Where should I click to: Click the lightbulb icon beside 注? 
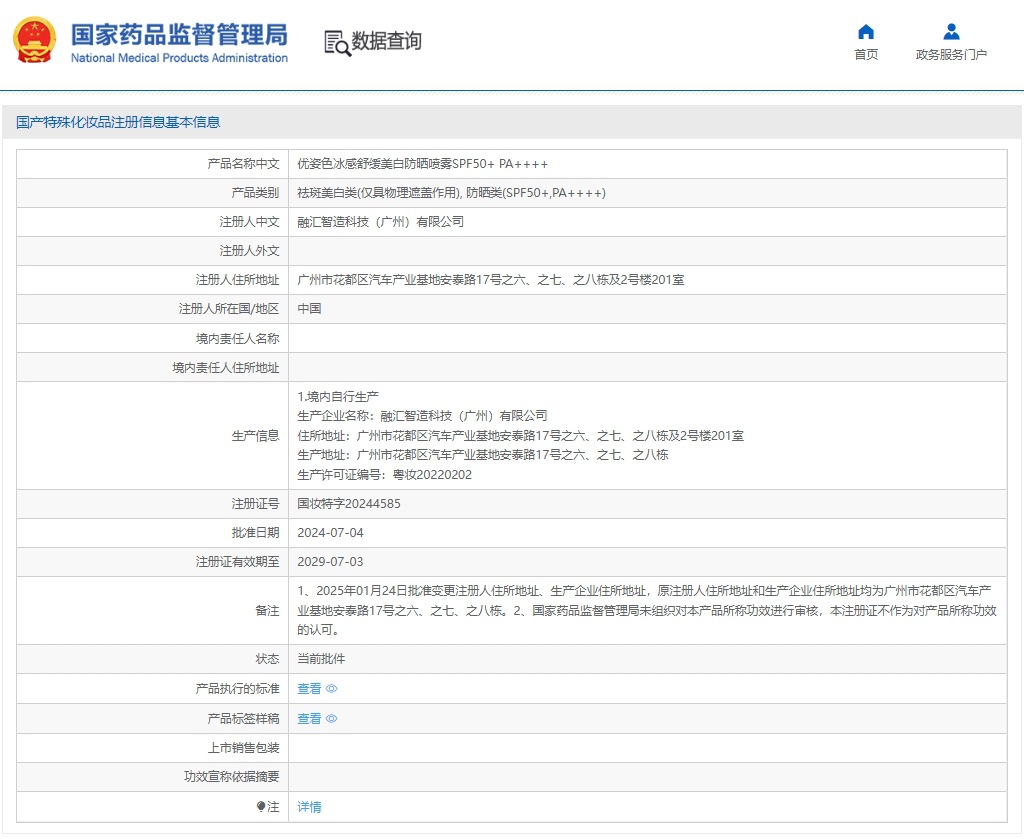coord(261,806)
